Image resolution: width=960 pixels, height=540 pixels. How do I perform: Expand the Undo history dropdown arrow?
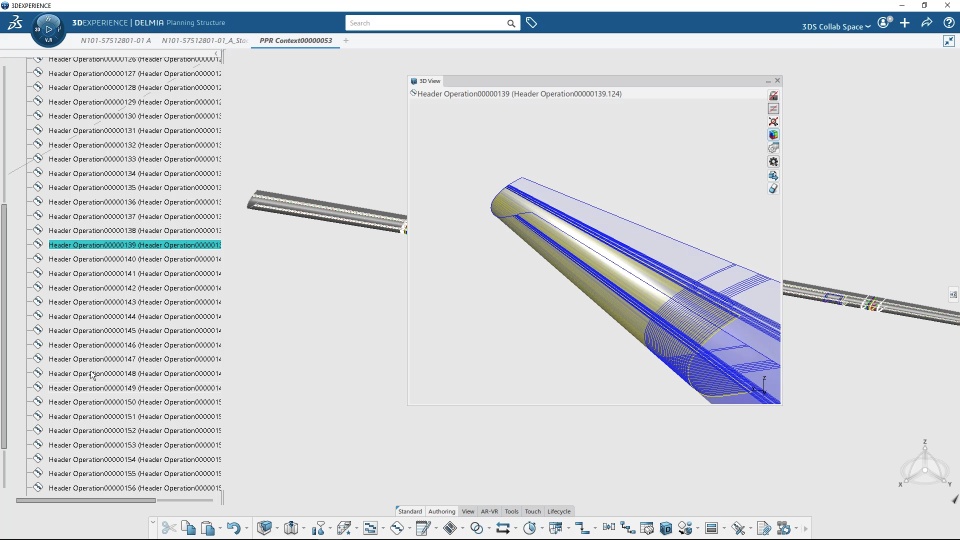245,528
